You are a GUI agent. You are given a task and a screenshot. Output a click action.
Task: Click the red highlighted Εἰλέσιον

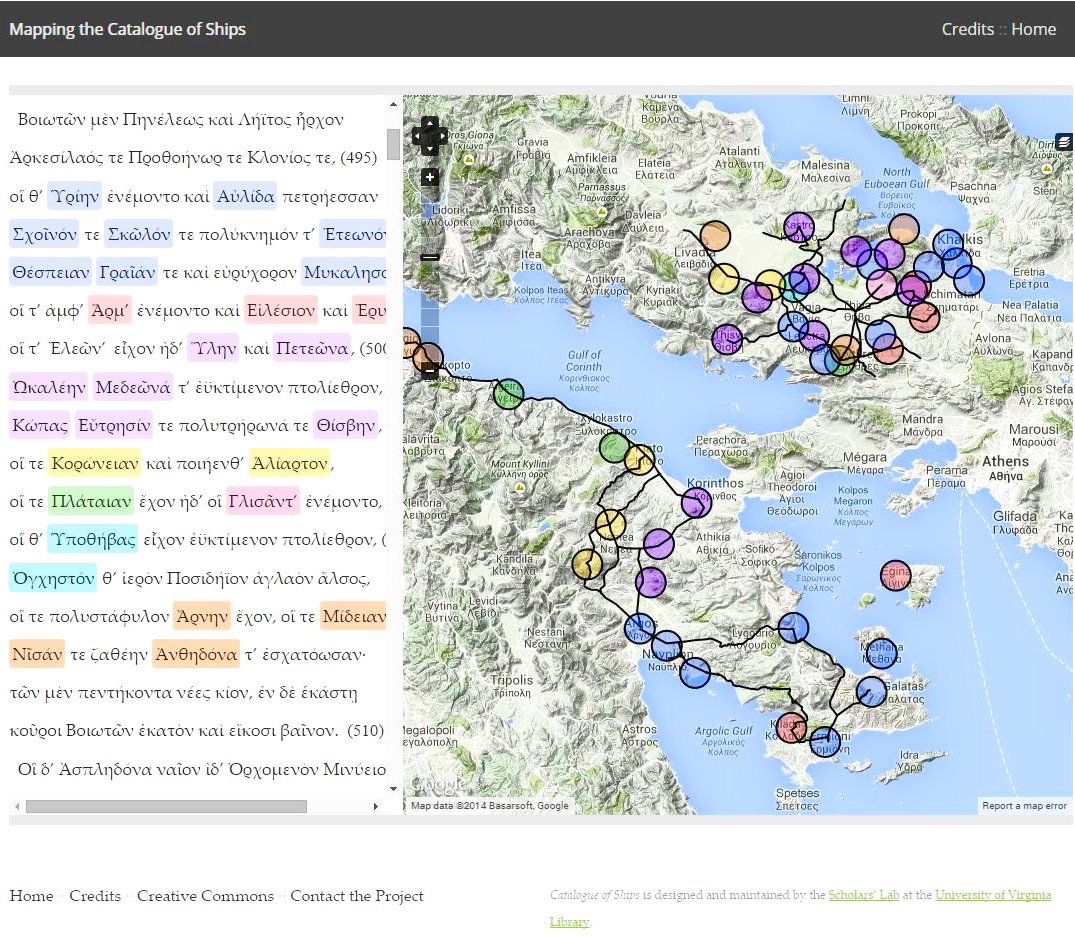[x=280, y=311]
